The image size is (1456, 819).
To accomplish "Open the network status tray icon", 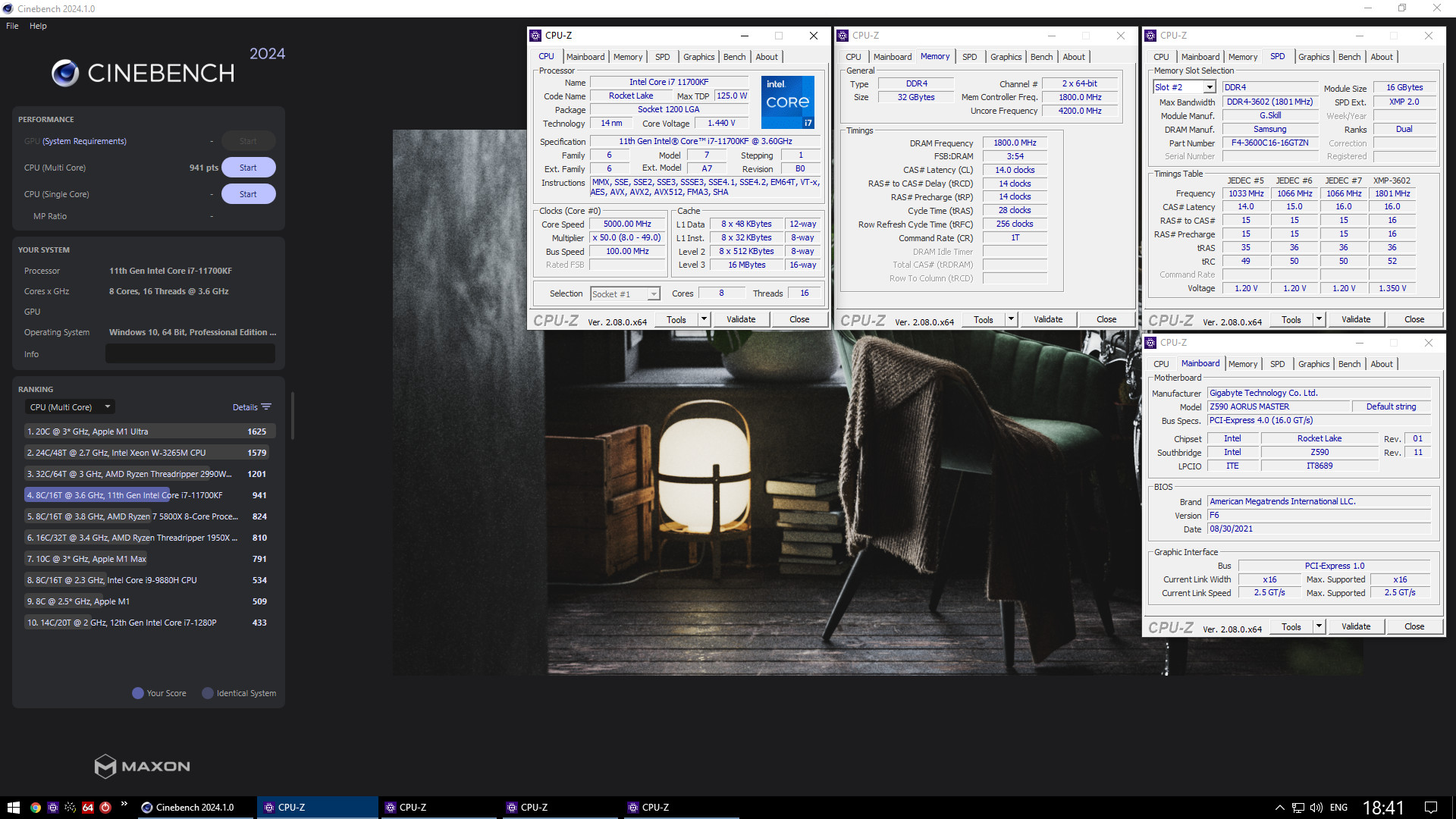I will pyautogui.click(x=1298, y=808).
